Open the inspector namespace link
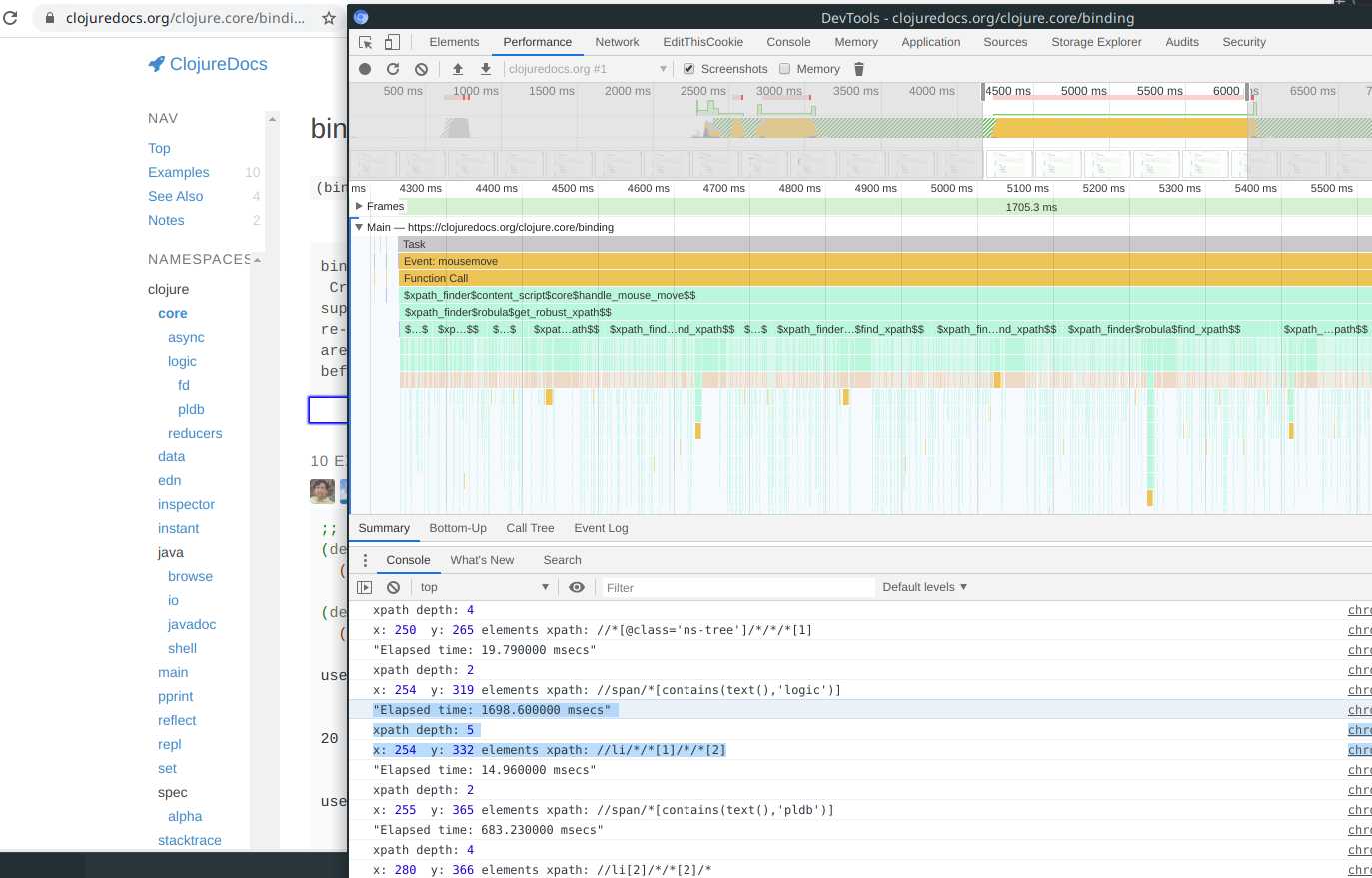 coord(186,504)
